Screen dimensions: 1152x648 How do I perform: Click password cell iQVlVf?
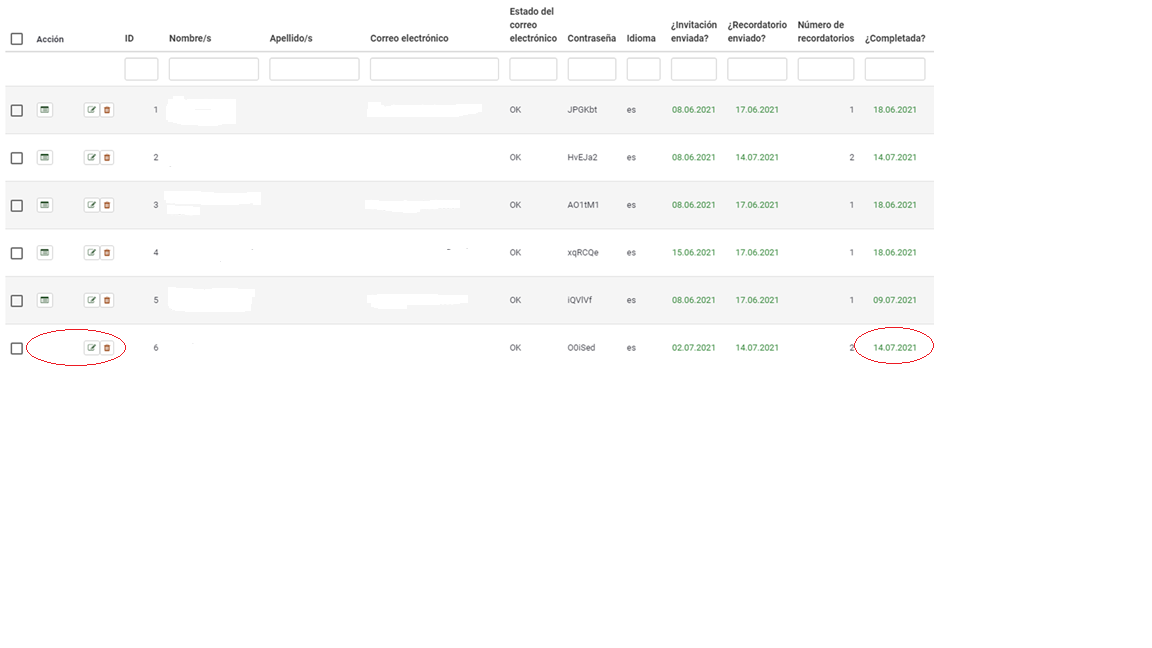coord(580,300)
